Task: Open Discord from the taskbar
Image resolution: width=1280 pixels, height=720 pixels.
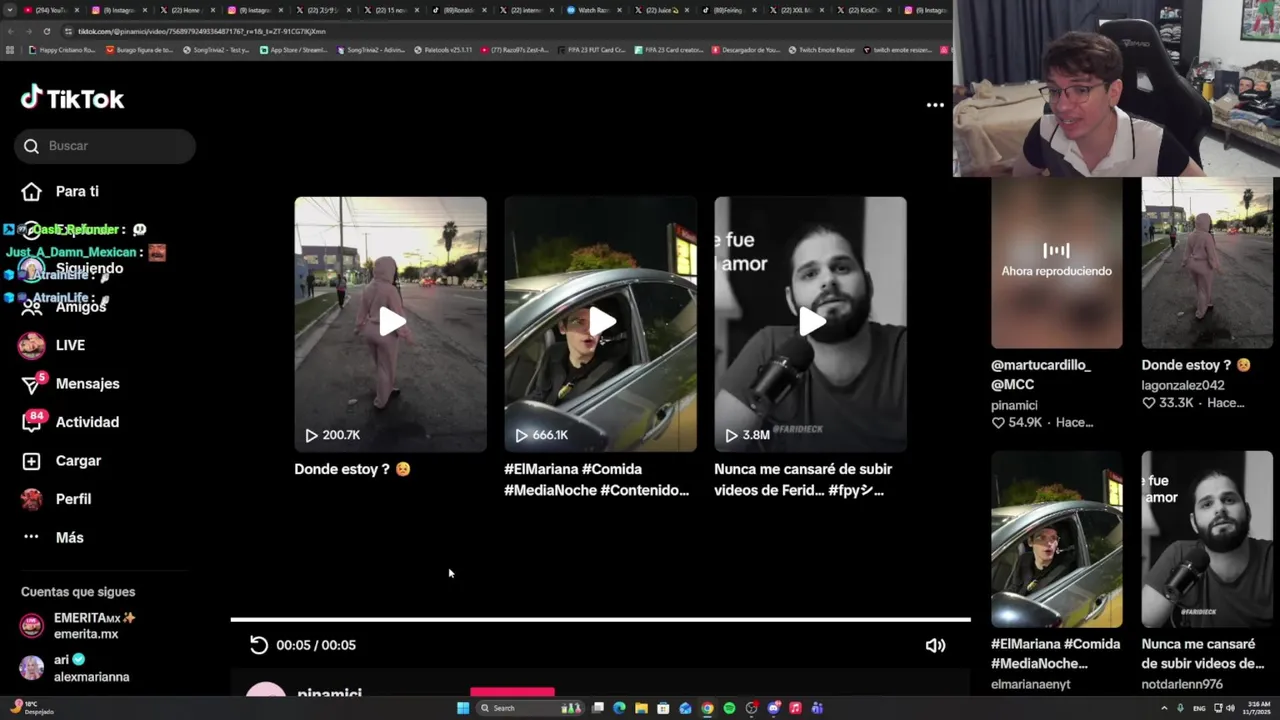Action: click(773, 708)
